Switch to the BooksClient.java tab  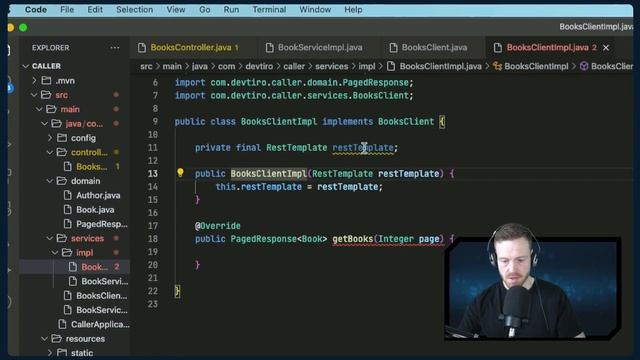coord(434,48)
